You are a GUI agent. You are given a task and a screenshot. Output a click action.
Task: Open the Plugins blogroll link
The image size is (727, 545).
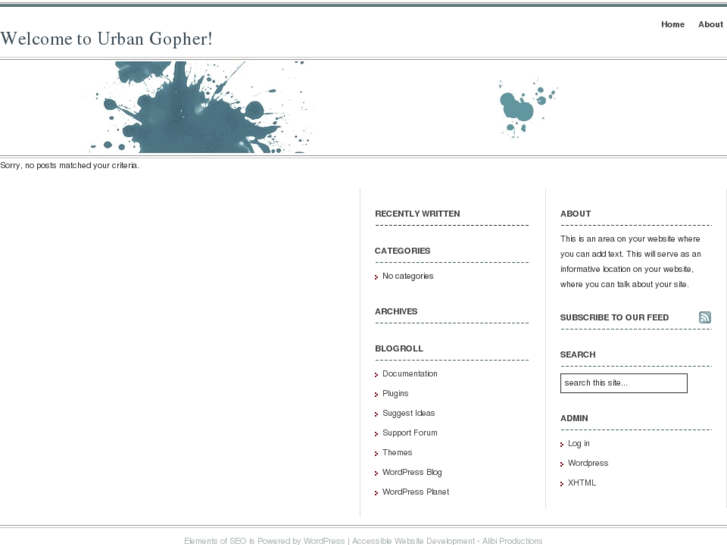[395, 393]
